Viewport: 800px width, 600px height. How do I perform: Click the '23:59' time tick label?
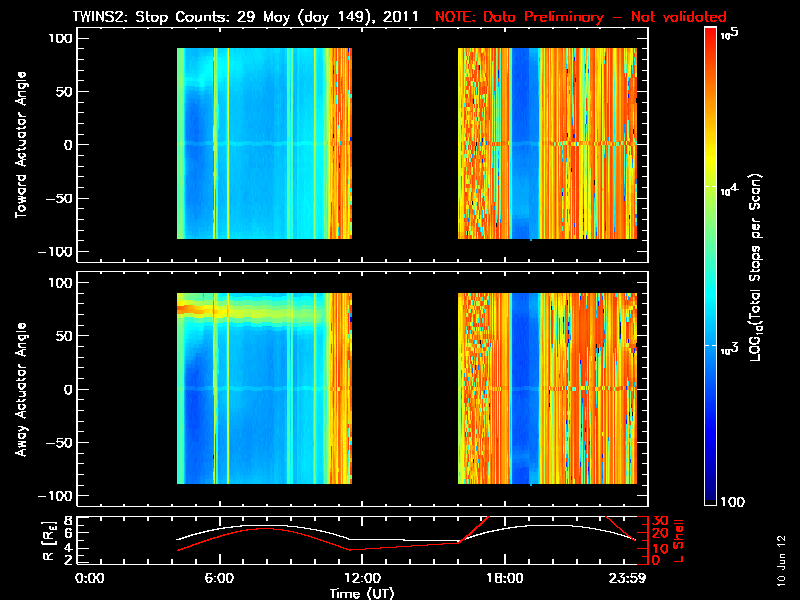[x=627, y=579]
